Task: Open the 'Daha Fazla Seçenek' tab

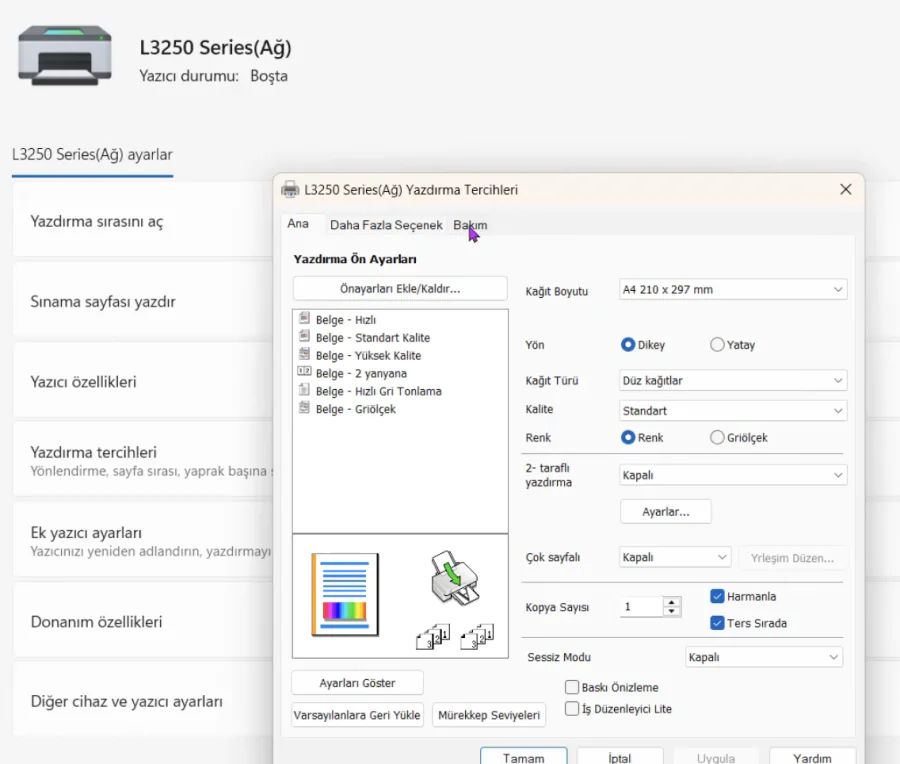Action: tap(386, 225)
